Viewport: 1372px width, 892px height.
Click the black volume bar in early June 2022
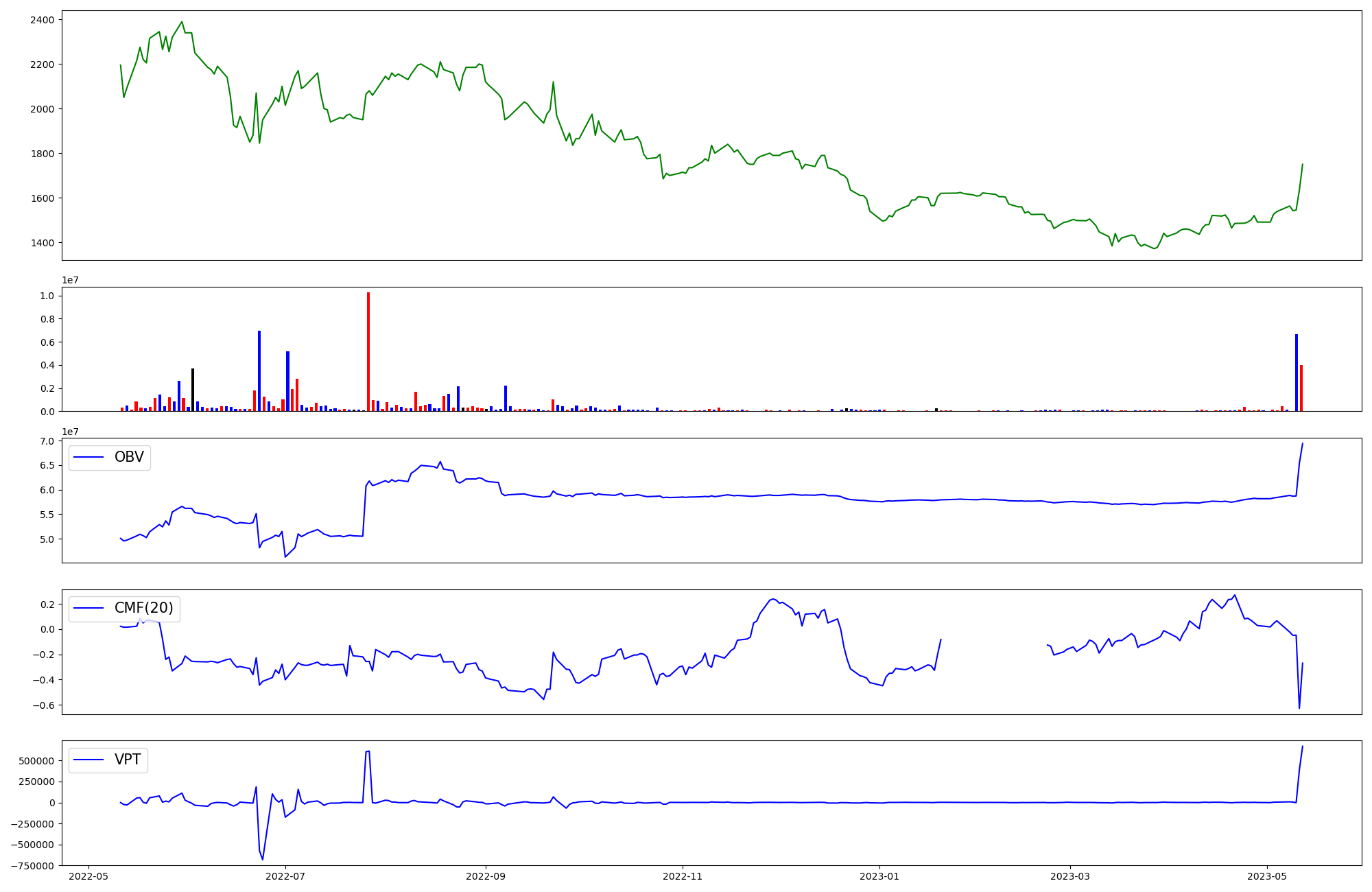tap(193, 390)
